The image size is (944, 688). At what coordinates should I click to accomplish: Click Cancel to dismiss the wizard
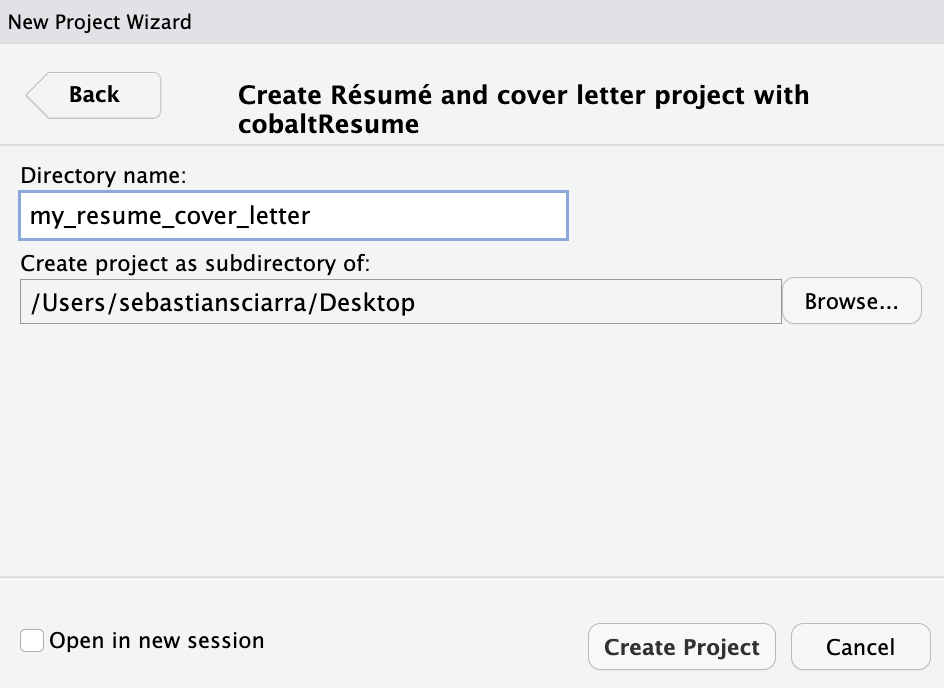tap(860, 647)
